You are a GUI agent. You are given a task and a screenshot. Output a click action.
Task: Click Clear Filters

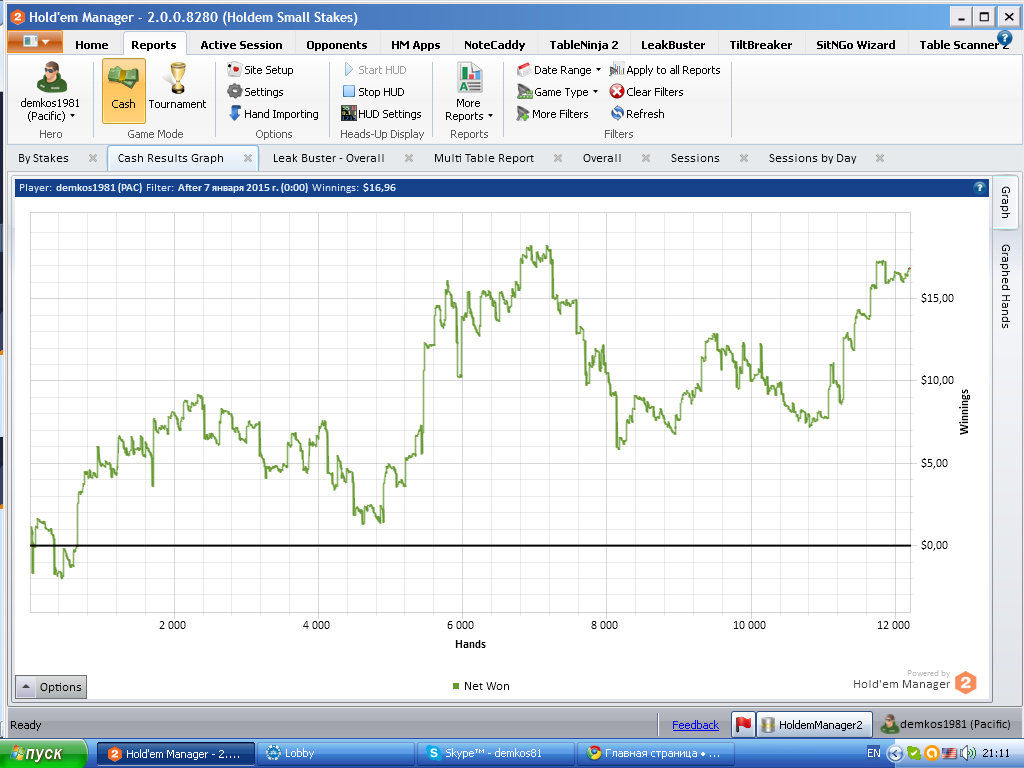(647, 91)
